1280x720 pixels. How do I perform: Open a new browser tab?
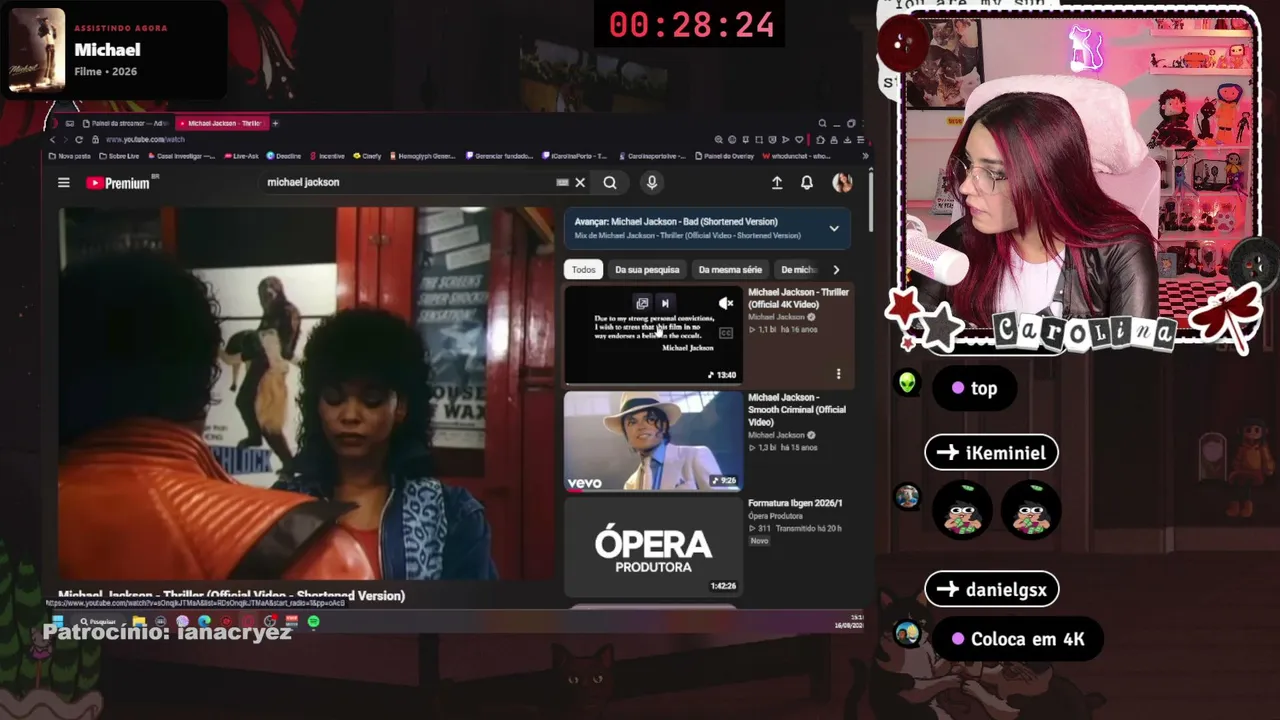(x=275, y=123)
